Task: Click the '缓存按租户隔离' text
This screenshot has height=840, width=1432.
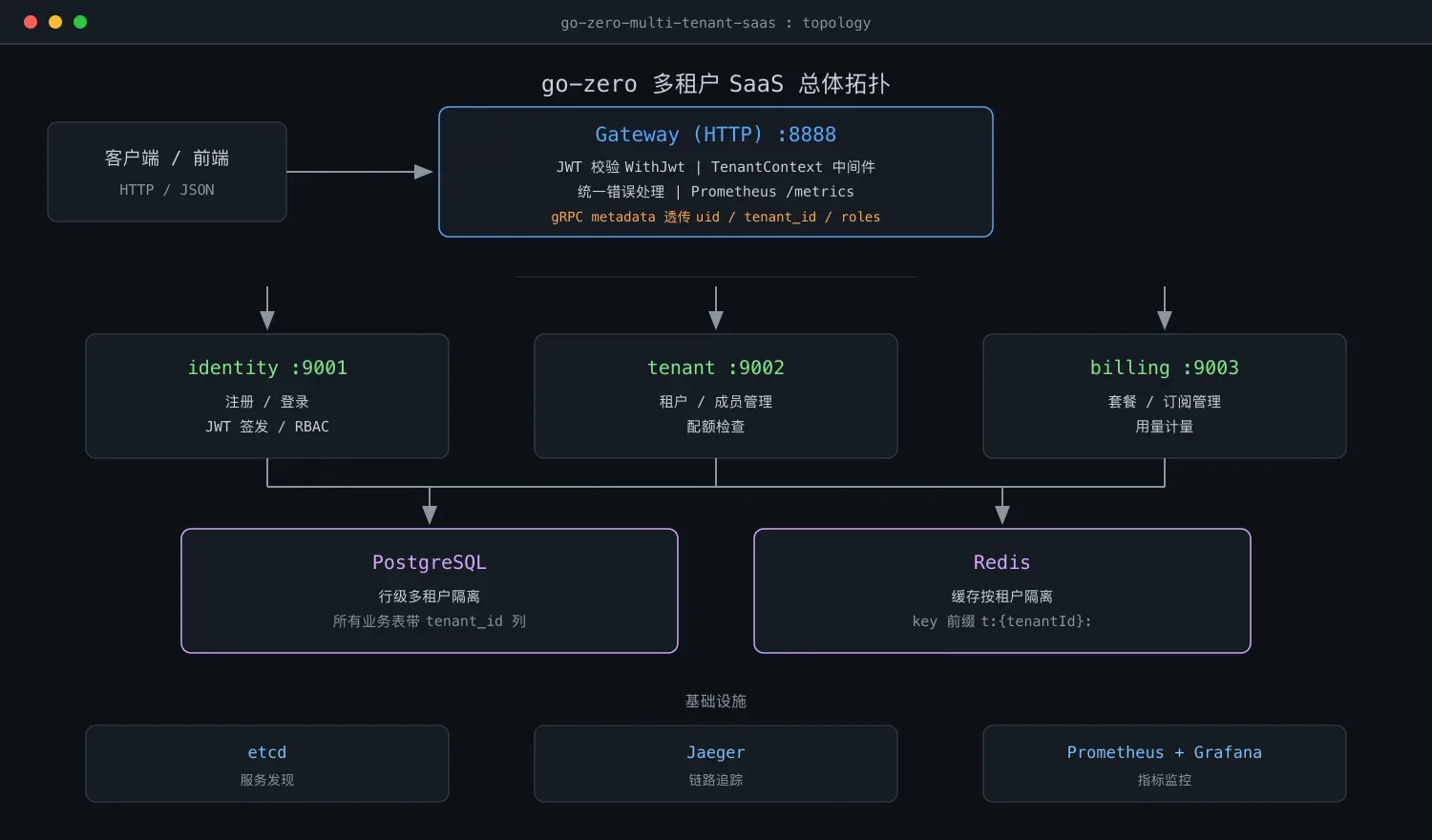Action: [x=1002, y=597]
